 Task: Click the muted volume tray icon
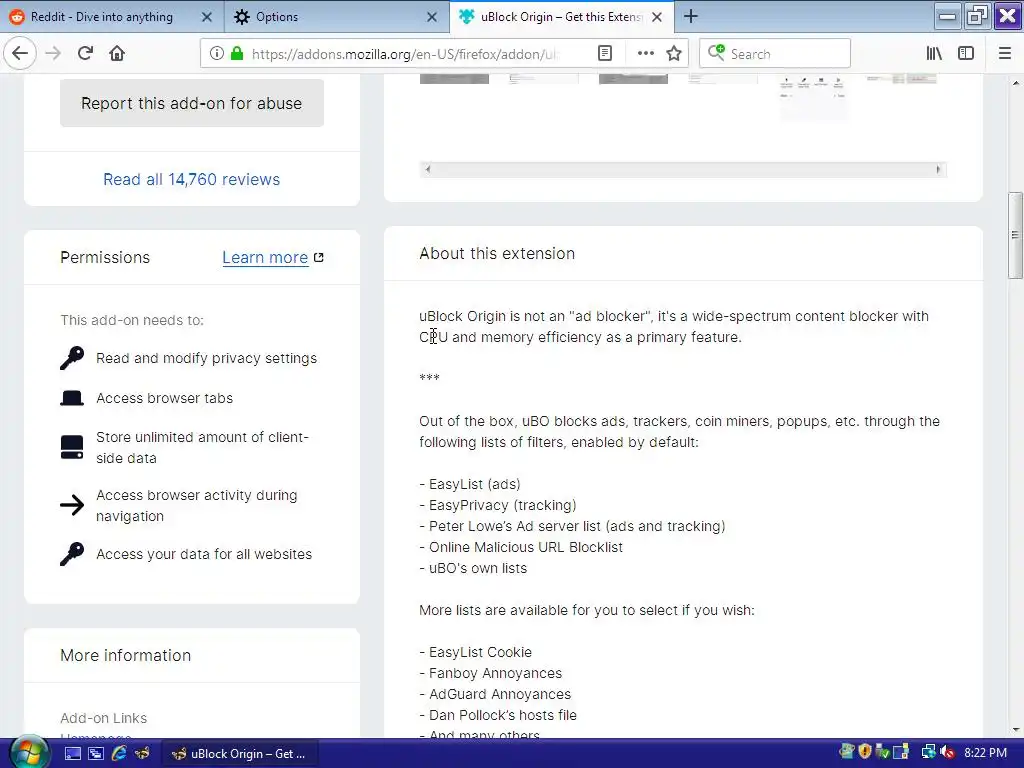click(948, 753)
